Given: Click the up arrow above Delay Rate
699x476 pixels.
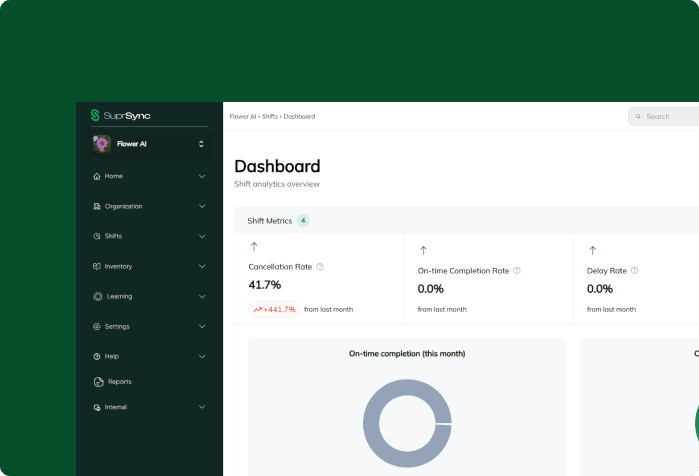Looking at the screenshot, I should pyautogui.click(x=592, y=250).
